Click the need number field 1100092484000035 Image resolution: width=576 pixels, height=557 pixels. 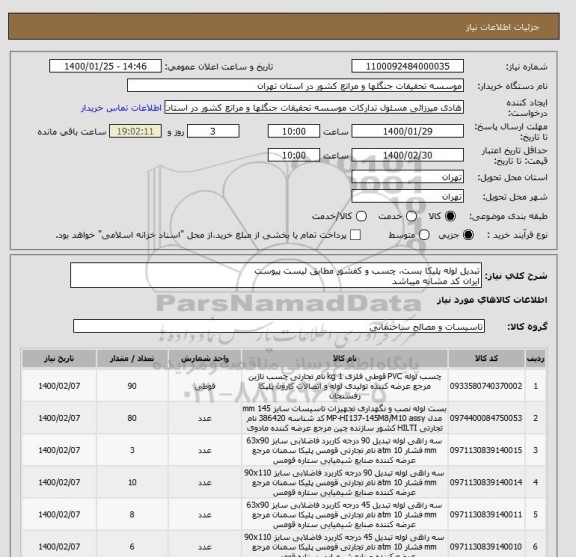click(407, 66)
